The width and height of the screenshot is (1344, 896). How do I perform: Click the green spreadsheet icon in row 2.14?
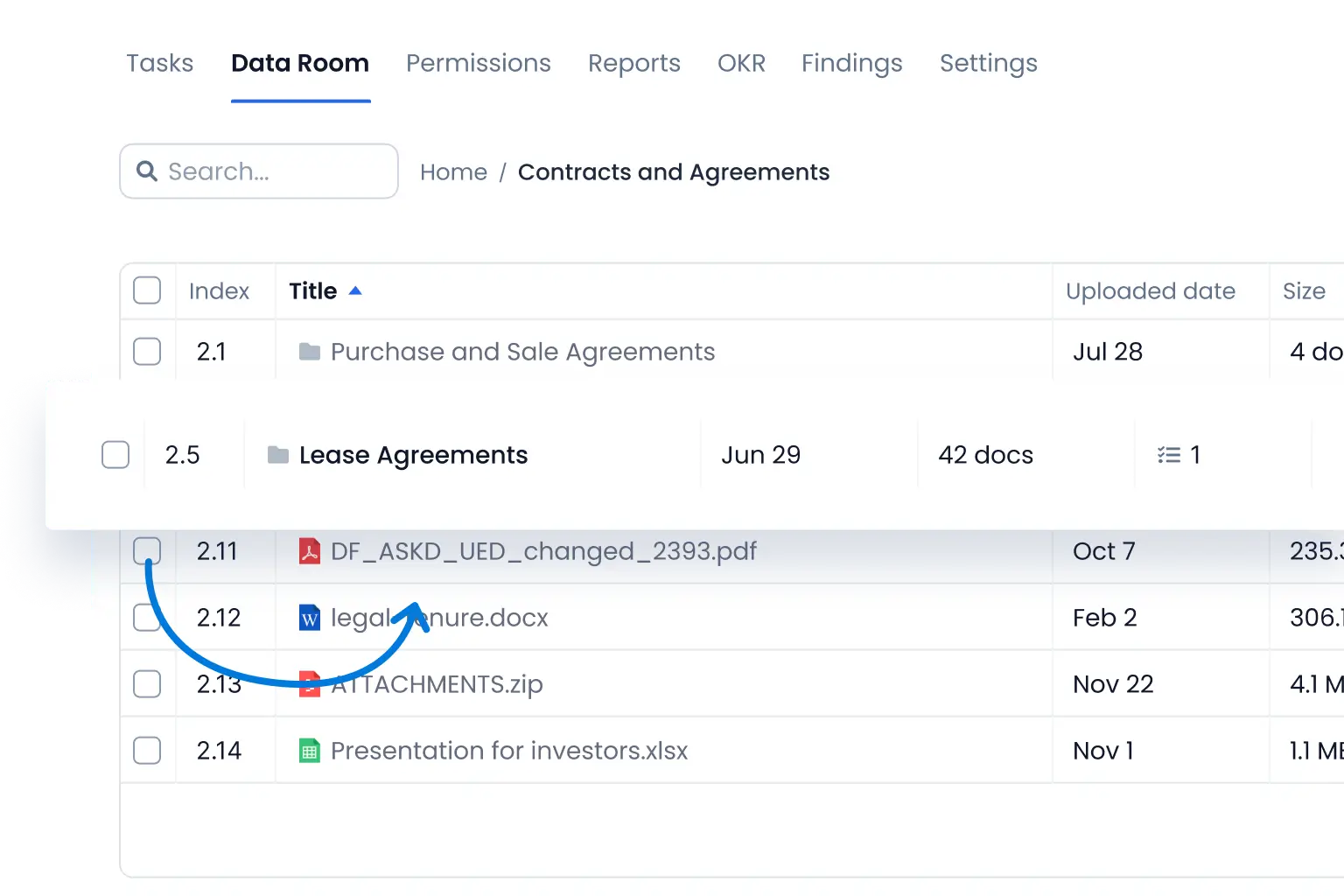click(x=310, y=751)
